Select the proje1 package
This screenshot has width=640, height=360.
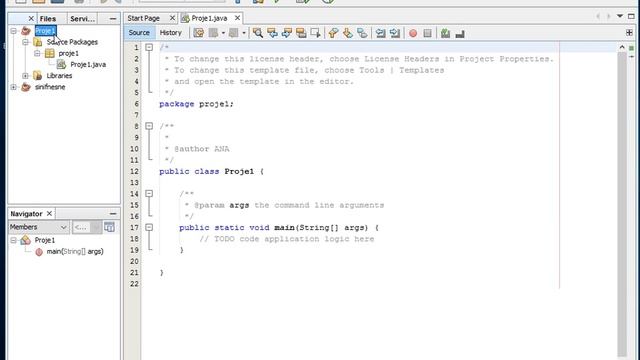(x=69, y=53)
